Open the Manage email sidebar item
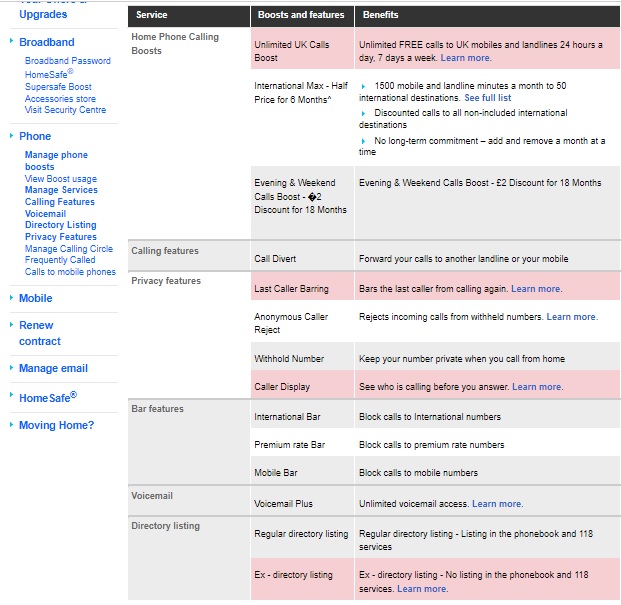This screenshot has width=621, height=605. (53, 368)
